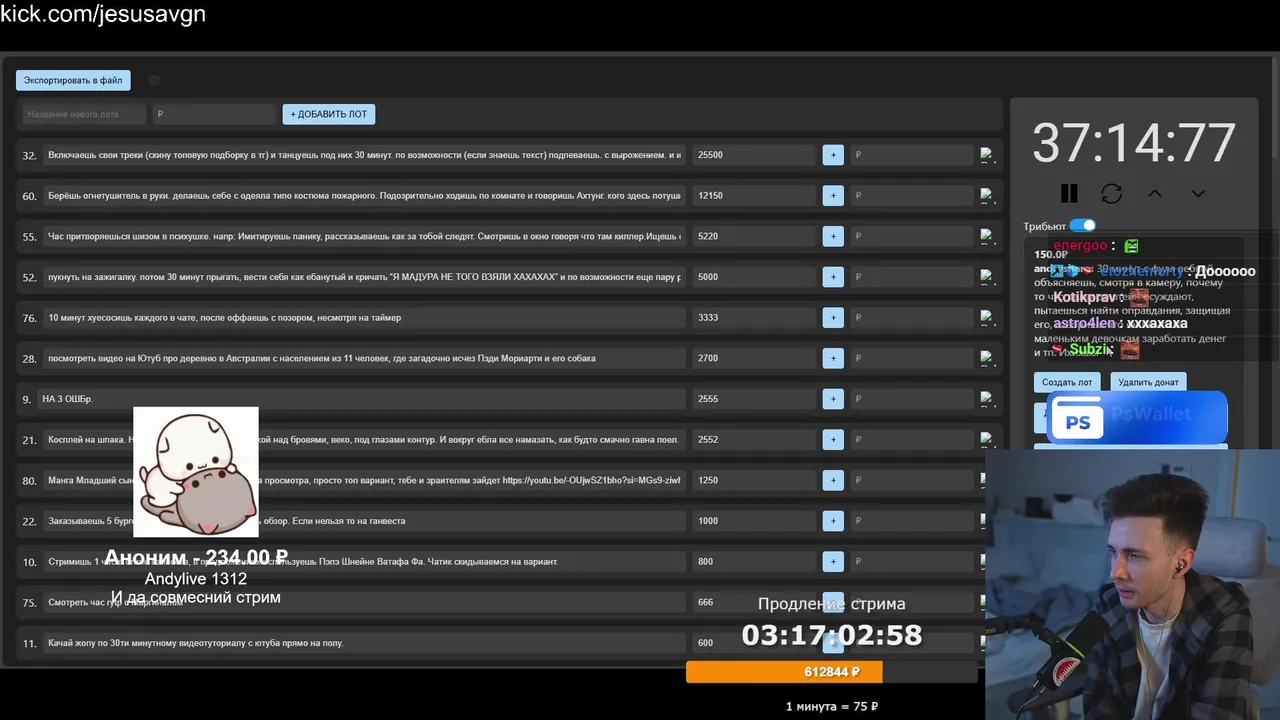Click the Экспортировать в файл button
The height and width of the screenshot is (720, 1280).
pos(73,80)
